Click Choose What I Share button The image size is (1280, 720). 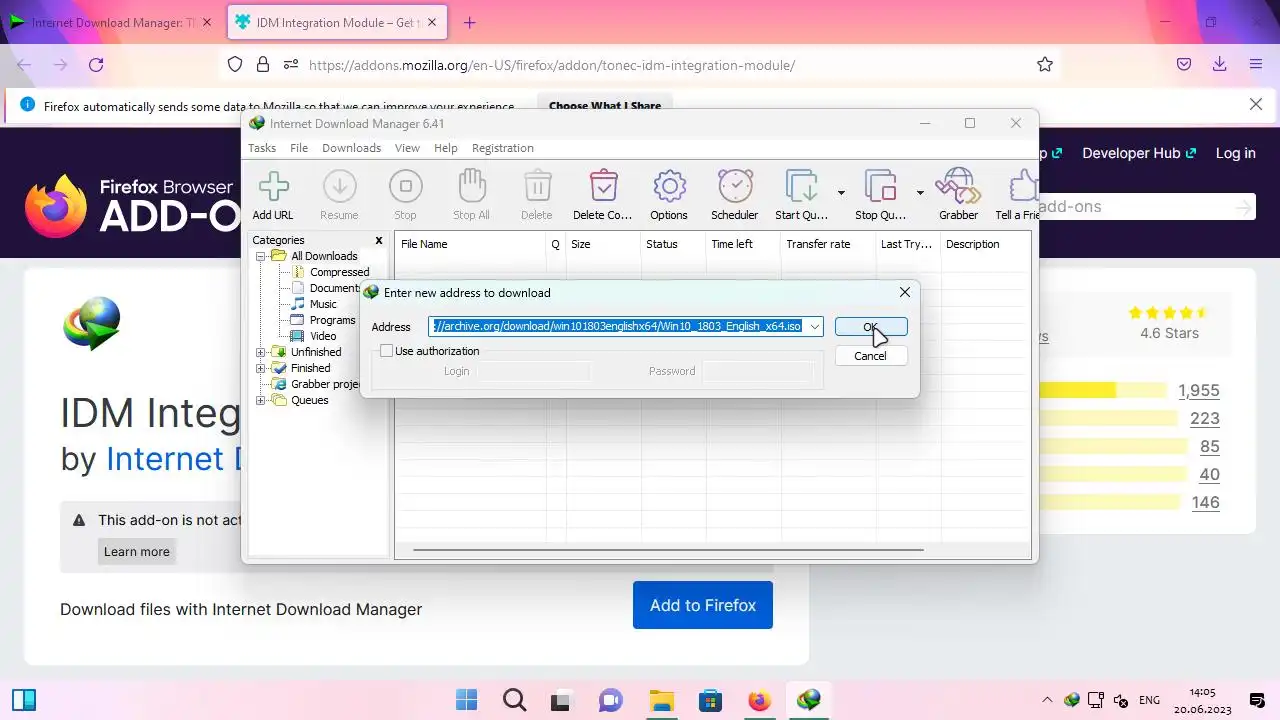[604, 105]
